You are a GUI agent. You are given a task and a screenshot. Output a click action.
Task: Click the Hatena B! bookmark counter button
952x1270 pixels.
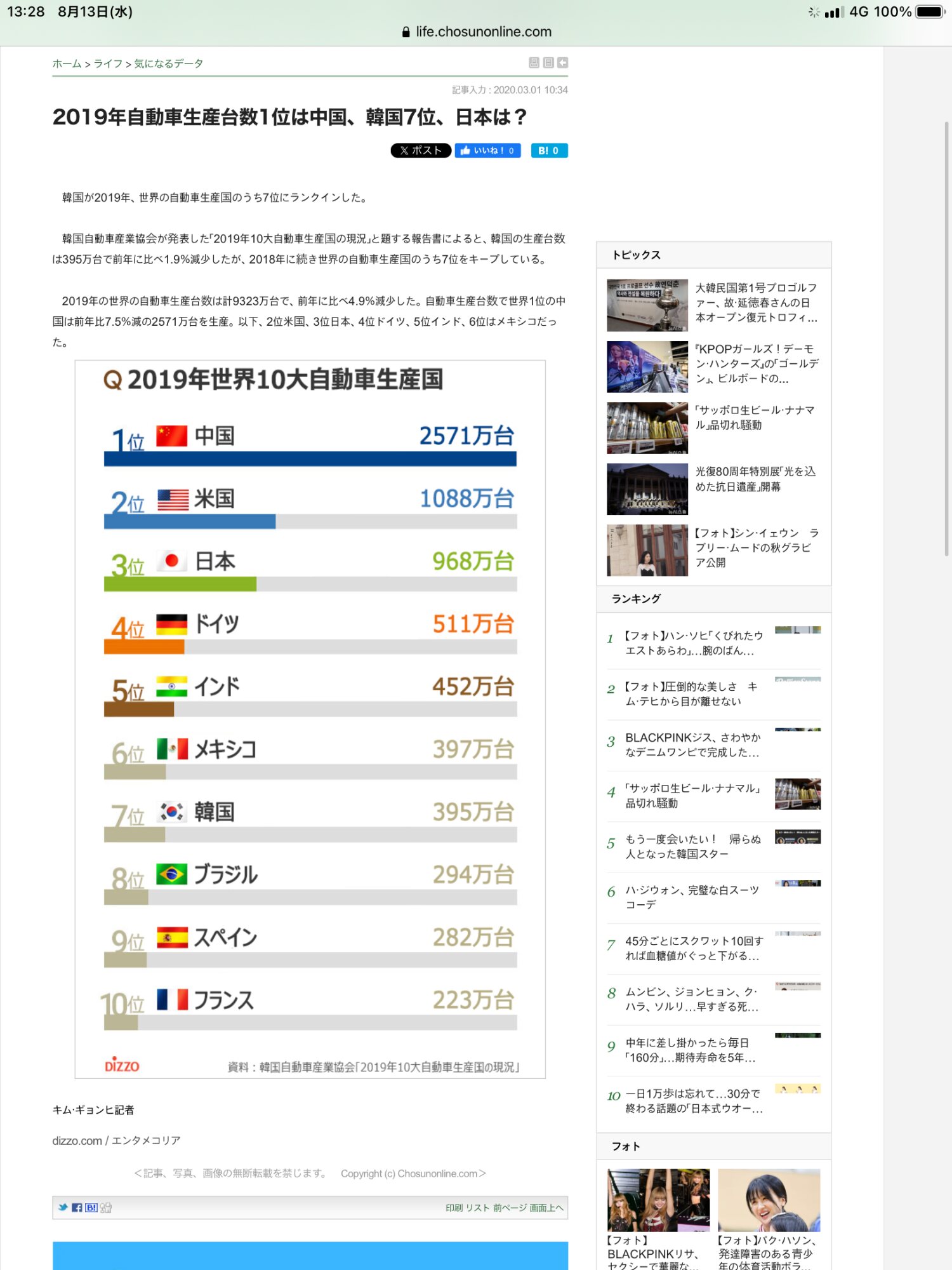(549, 150)
